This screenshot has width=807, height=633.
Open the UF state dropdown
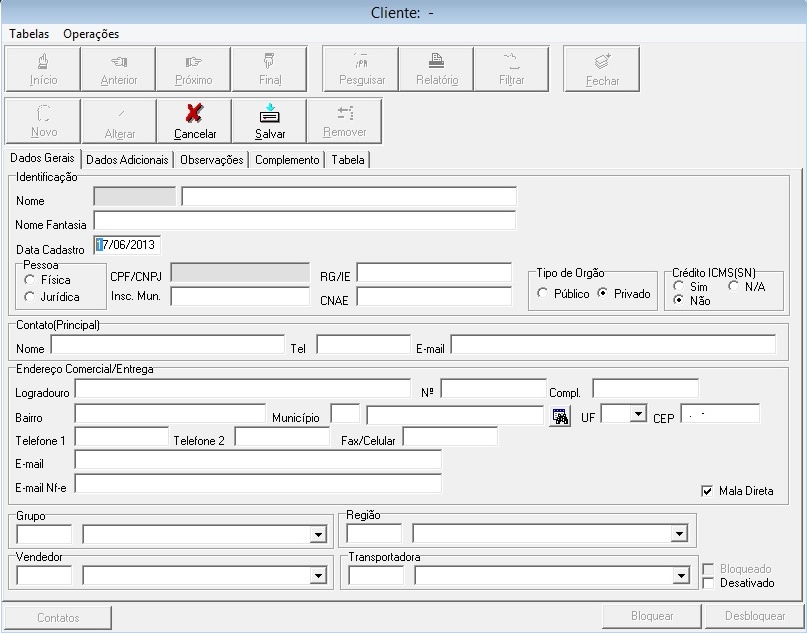point(638,413)
